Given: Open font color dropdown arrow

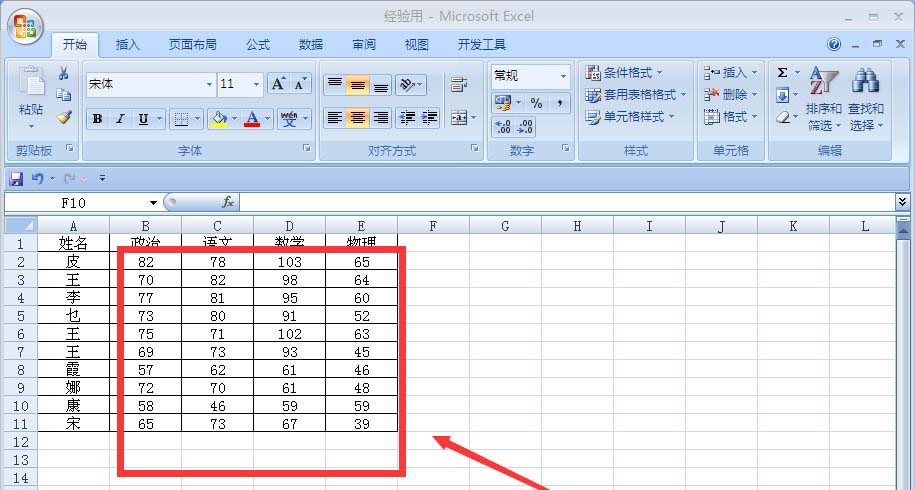Looking at the screenshot, I should (268, 119).
